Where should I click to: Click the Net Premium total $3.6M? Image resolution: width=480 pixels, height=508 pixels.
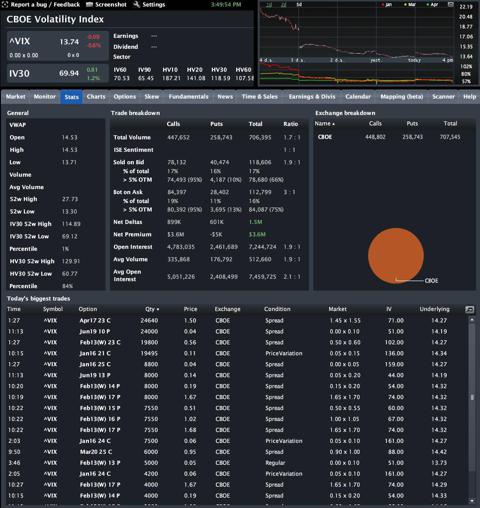click(257, 235)
